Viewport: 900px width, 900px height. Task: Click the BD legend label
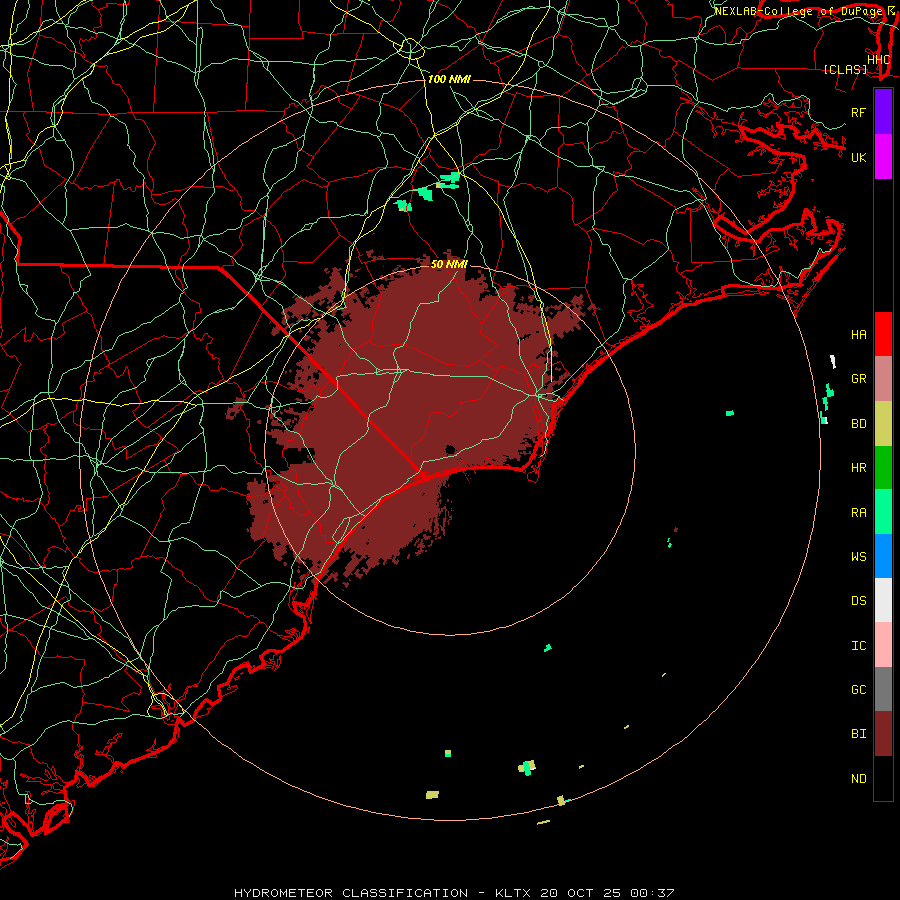[x=858, y=424]
